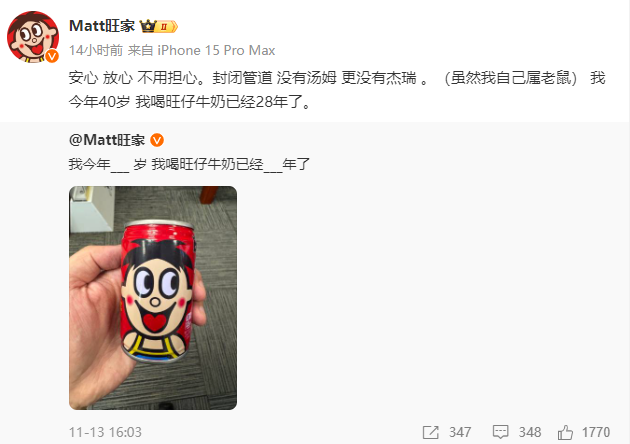Screen dimensions: 630x444
Task: Click the repost share icon
Action: [431, 432]
